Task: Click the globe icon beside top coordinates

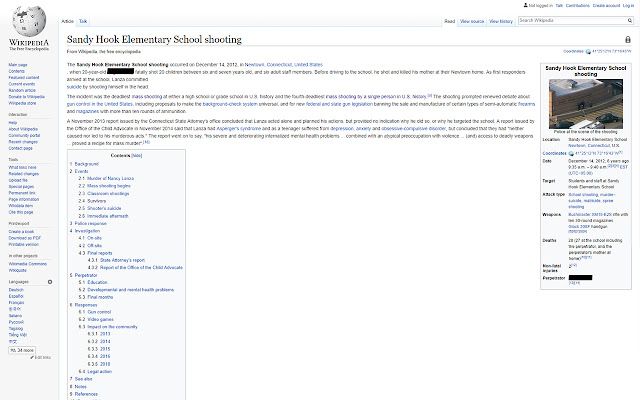Action: 588,51
